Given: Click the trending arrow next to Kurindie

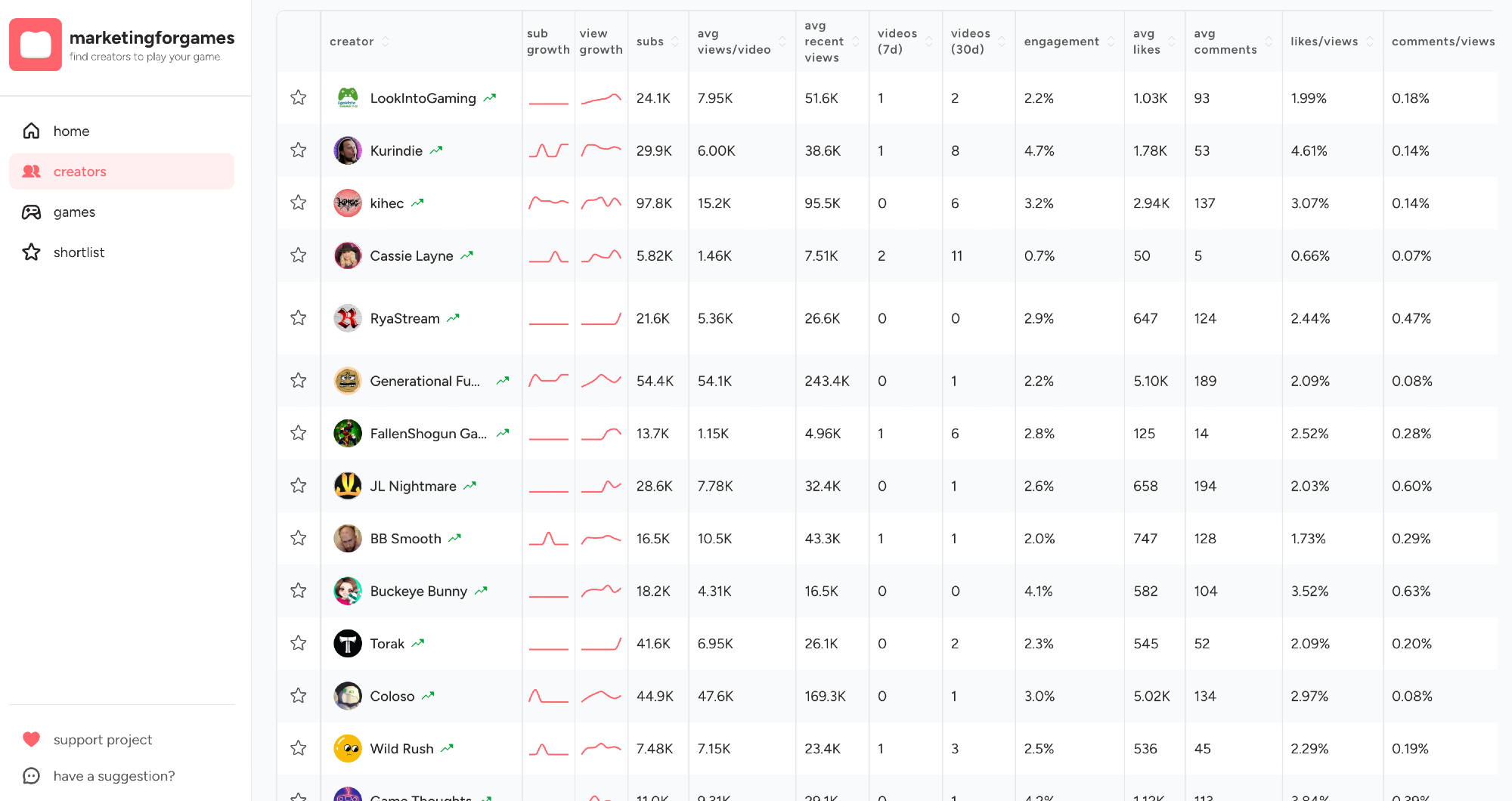Looking at the screenshot, I should pos(436,150).
